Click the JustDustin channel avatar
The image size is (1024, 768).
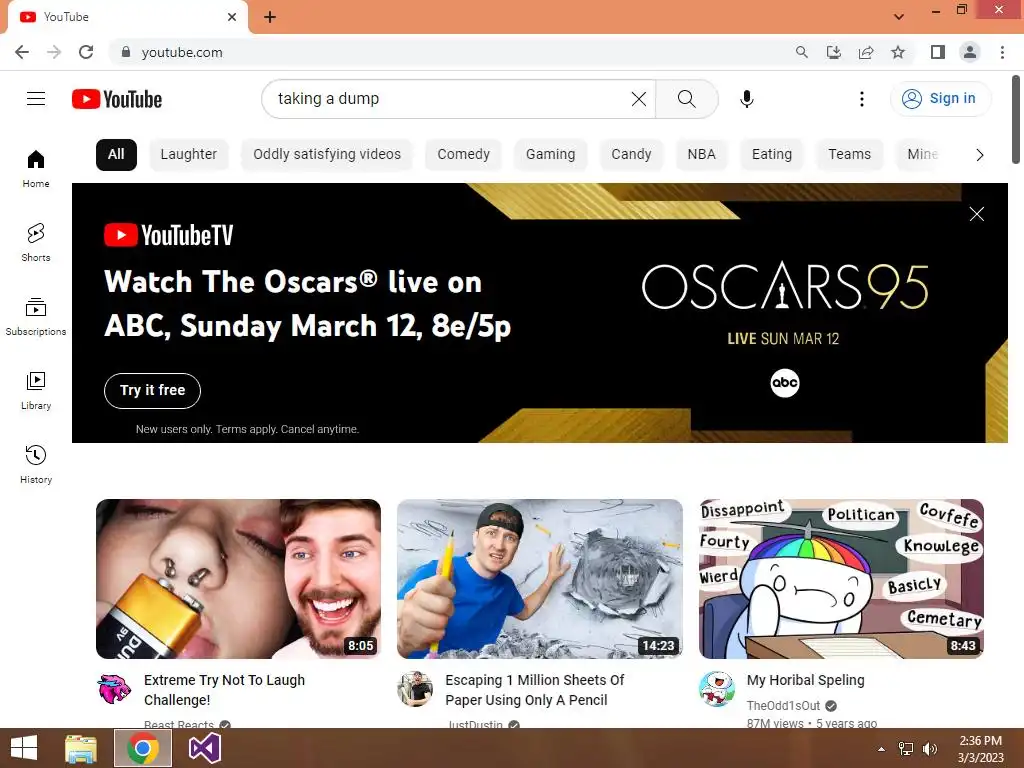[x=415, y=689]
